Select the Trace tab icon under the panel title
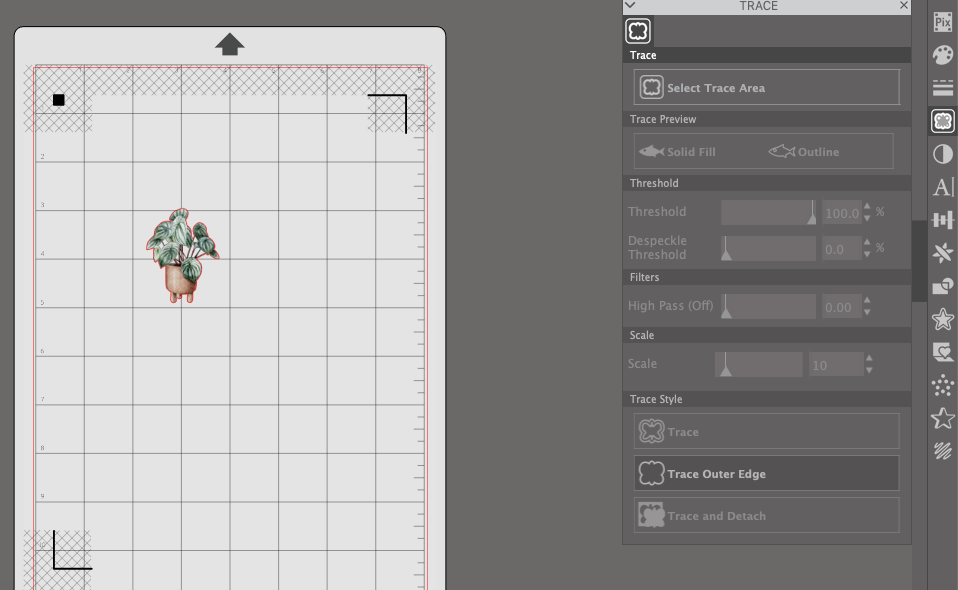Viewport: 958px width, 590px height. point(638,31)
